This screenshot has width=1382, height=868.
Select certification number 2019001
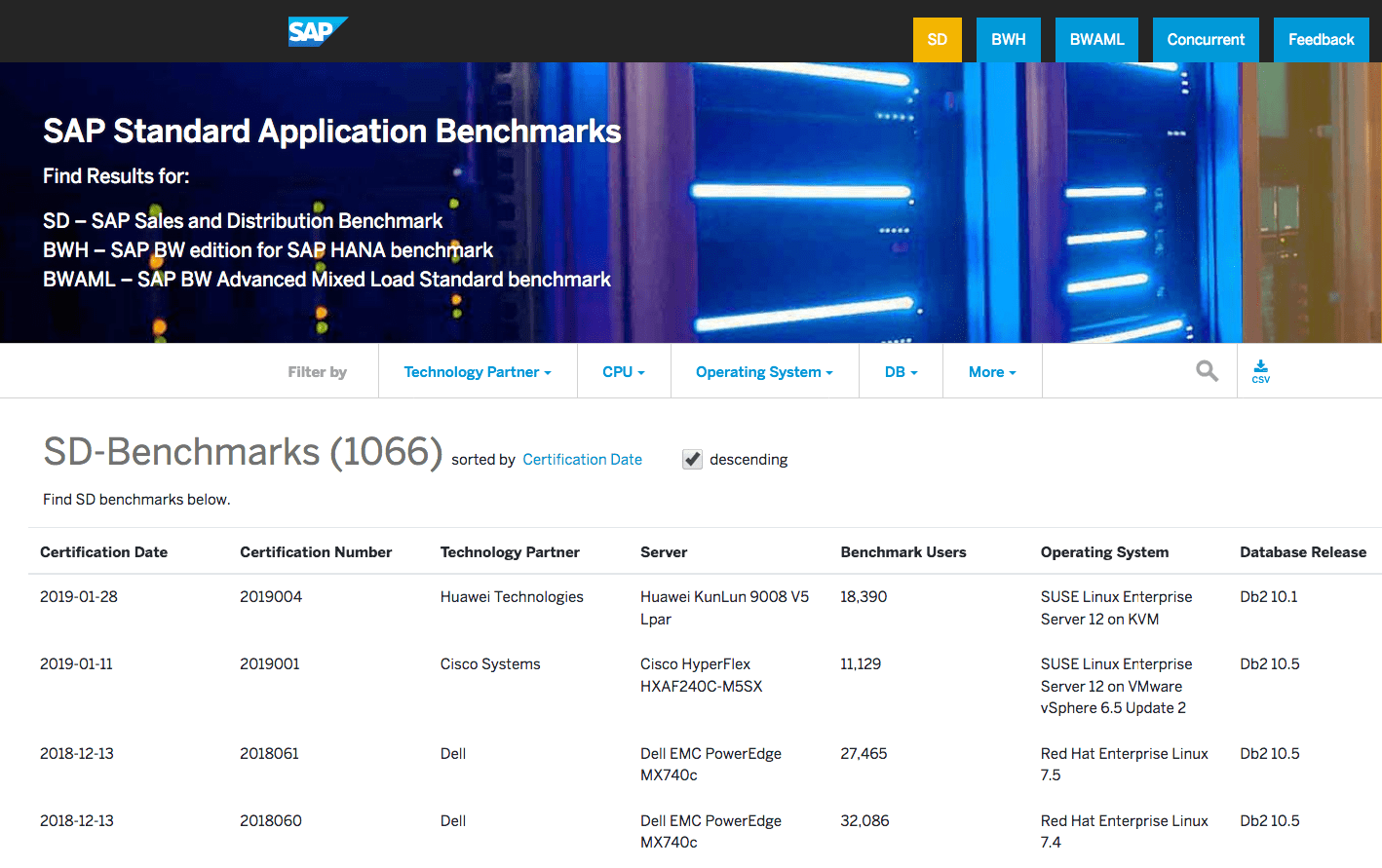270,664
